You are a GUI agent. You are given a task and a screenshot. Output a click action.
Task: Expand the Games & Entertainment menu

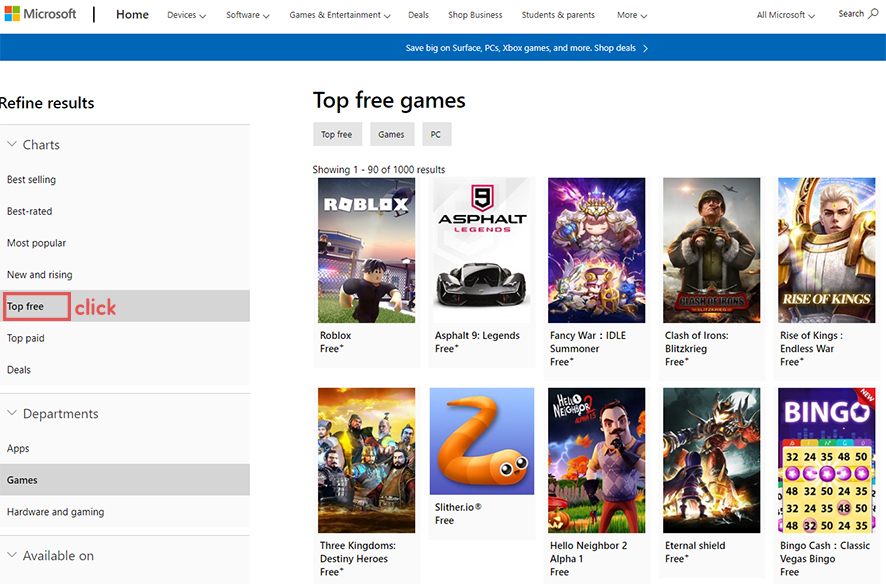[x=340, y=15]
